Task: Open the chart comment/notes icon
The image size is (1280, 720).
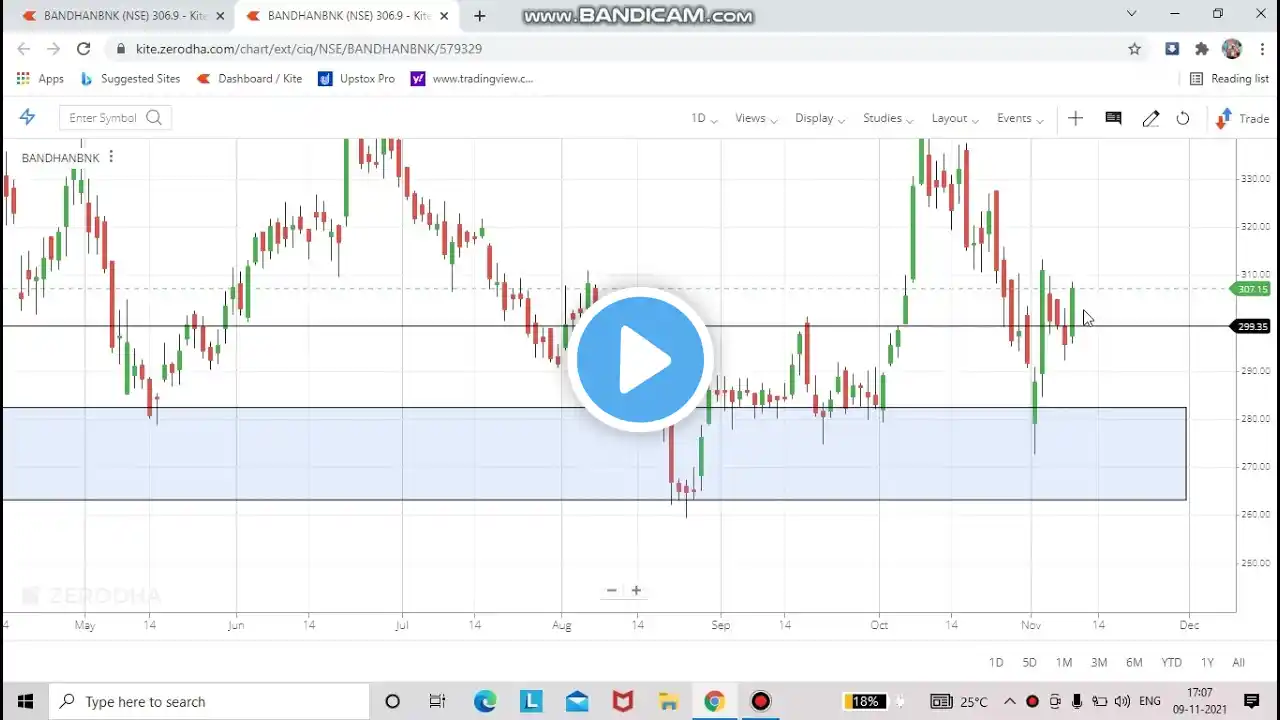Action: pos(1113,118)
